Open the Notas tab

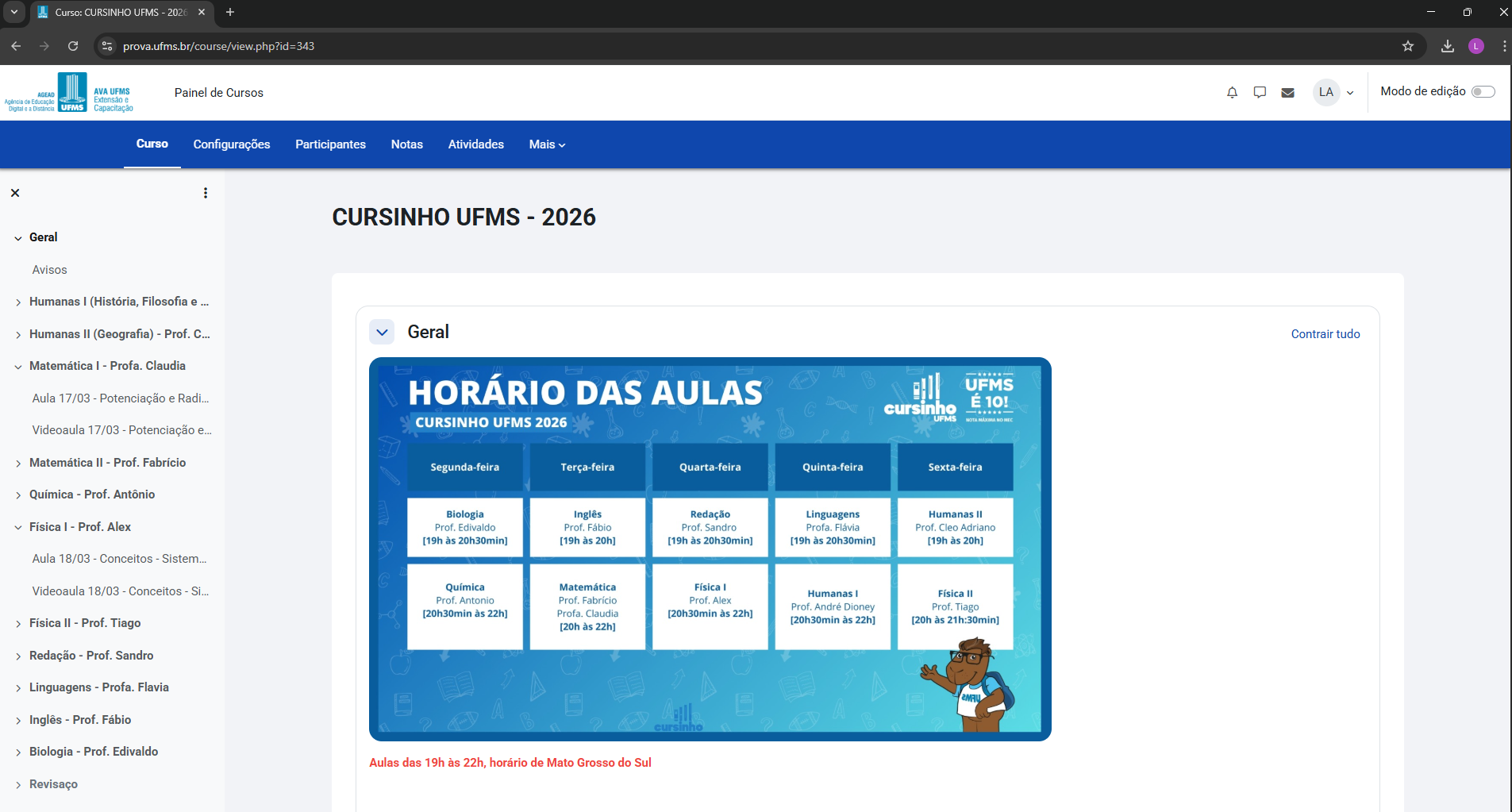coord(406,144)
